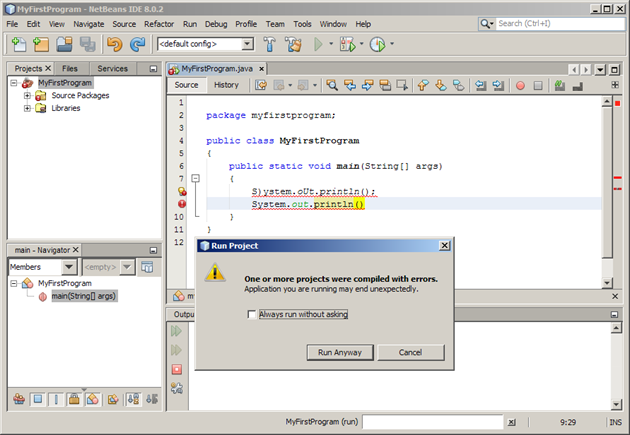Image resolution: width=630 pixels, height=435 pixels.
Task: Toggle Show Static Members filter in Navigator
Action: click(x=56, y=400)
